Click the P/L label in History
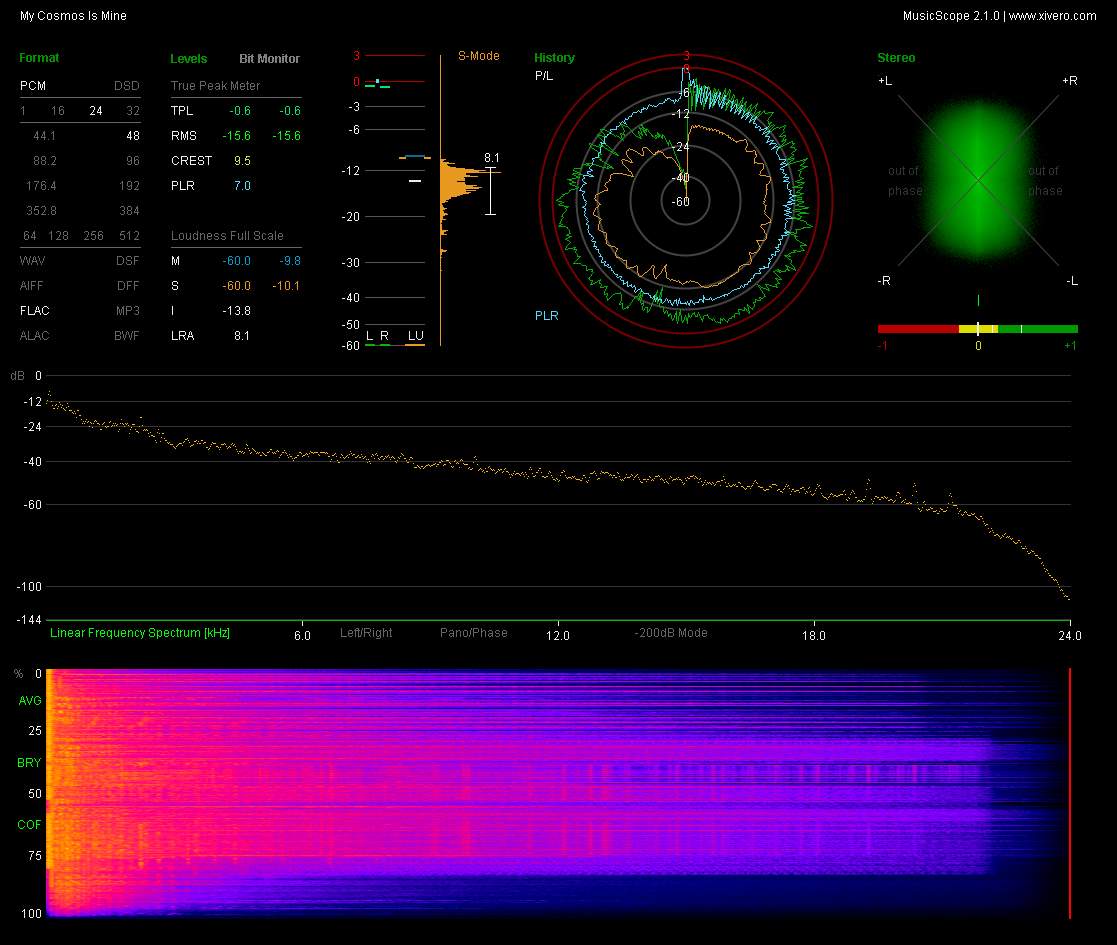Viewport: 1117px width, 945px height. tap(543, 76)
